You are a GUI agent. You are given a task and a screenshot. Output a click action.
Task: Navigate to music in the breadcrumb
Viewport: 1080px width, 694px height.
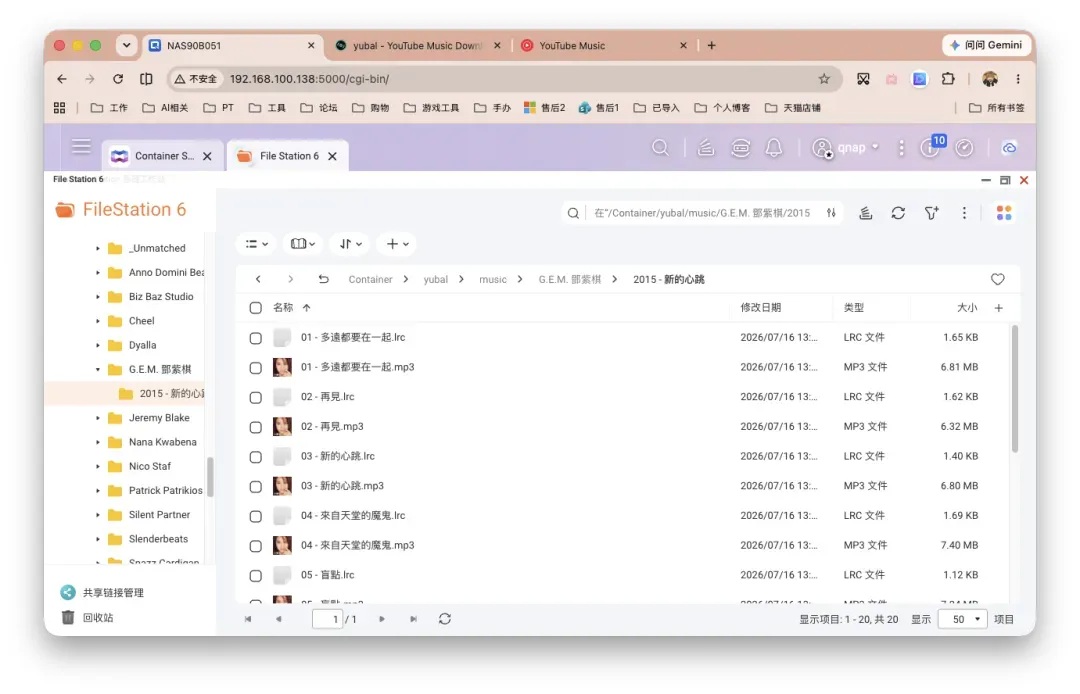[x=492, y=280]
